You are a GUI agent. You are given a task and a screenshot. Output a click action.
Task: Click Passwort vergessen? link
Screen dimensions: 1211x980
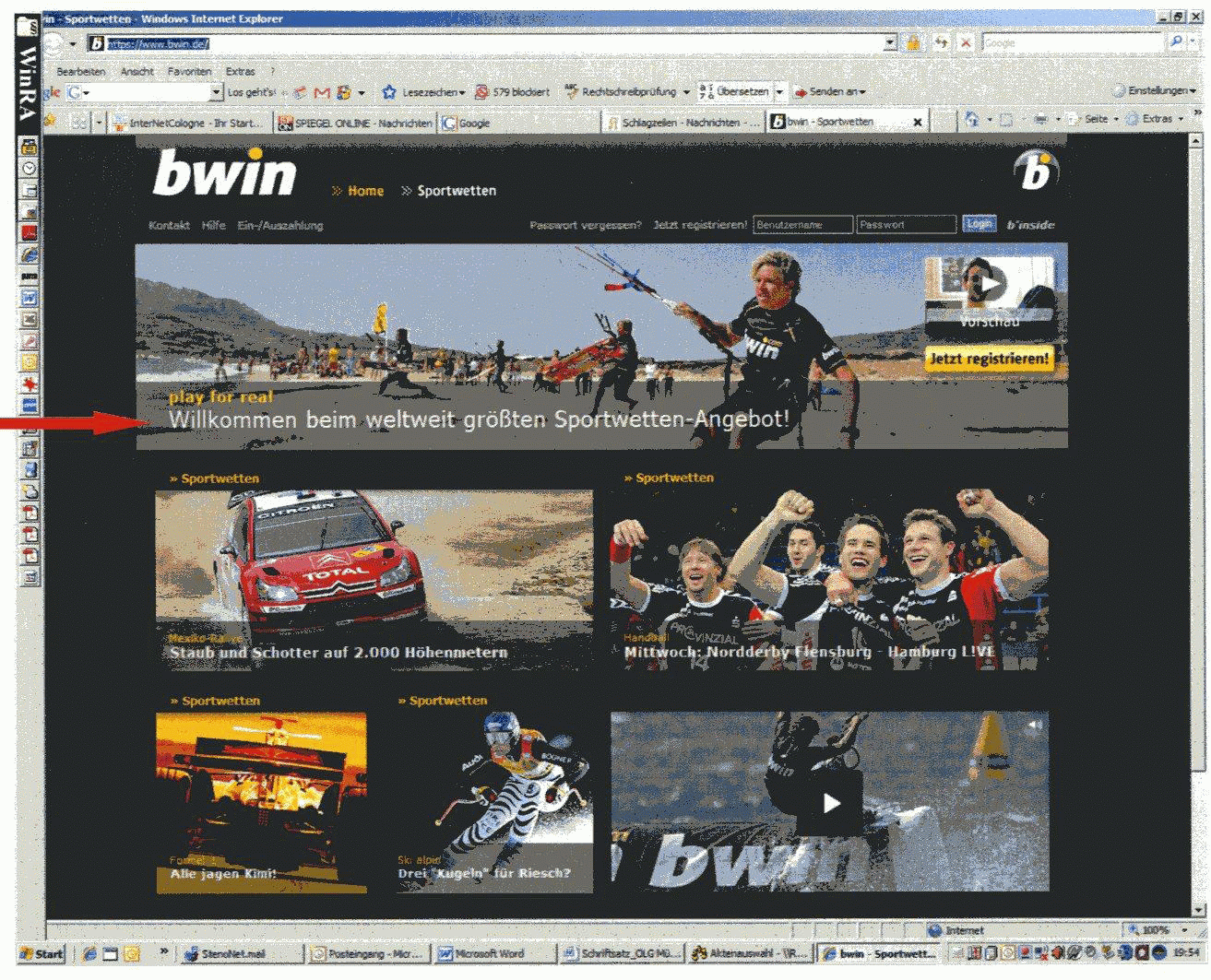pyautogui.click(x=585, y=225)
